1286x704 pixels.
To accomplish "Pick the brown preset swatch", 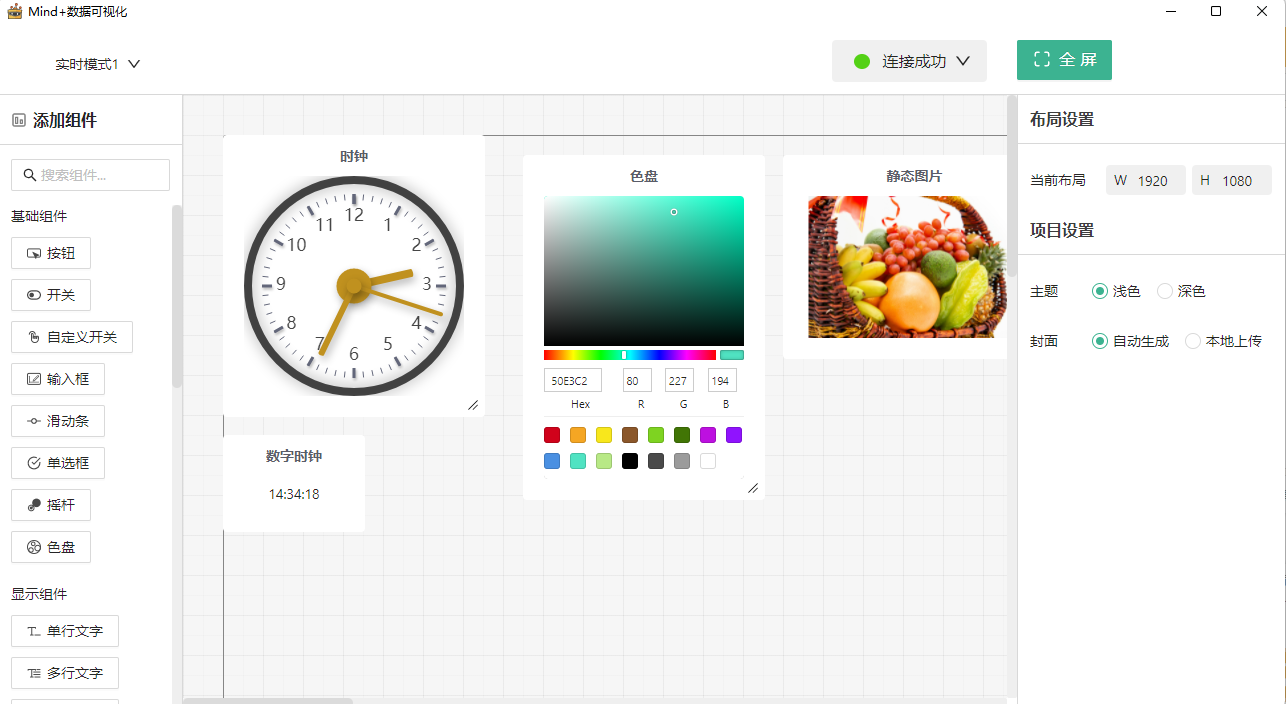I will 630,435.
